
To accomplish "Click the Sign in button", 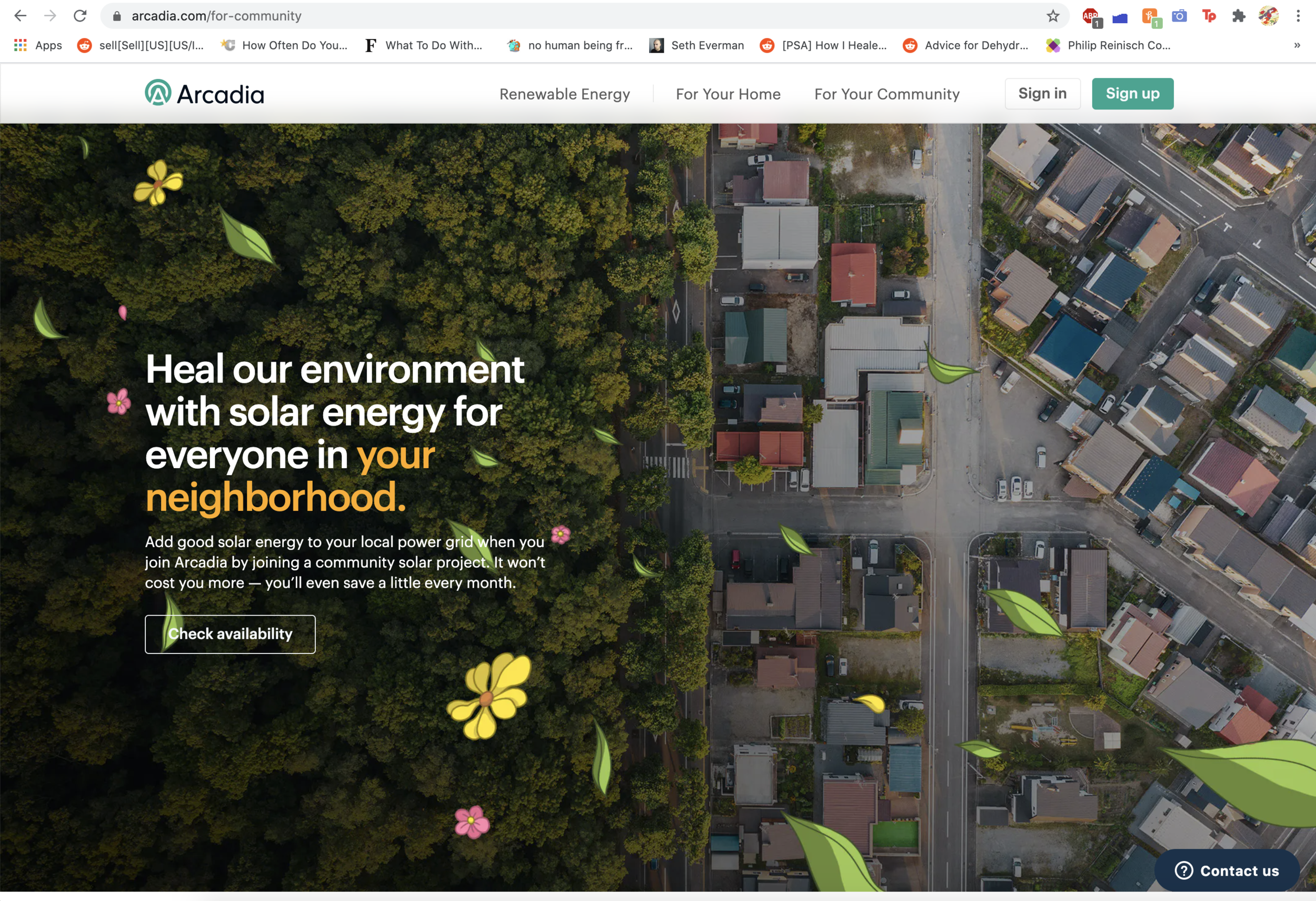I will click(1042, 93).
